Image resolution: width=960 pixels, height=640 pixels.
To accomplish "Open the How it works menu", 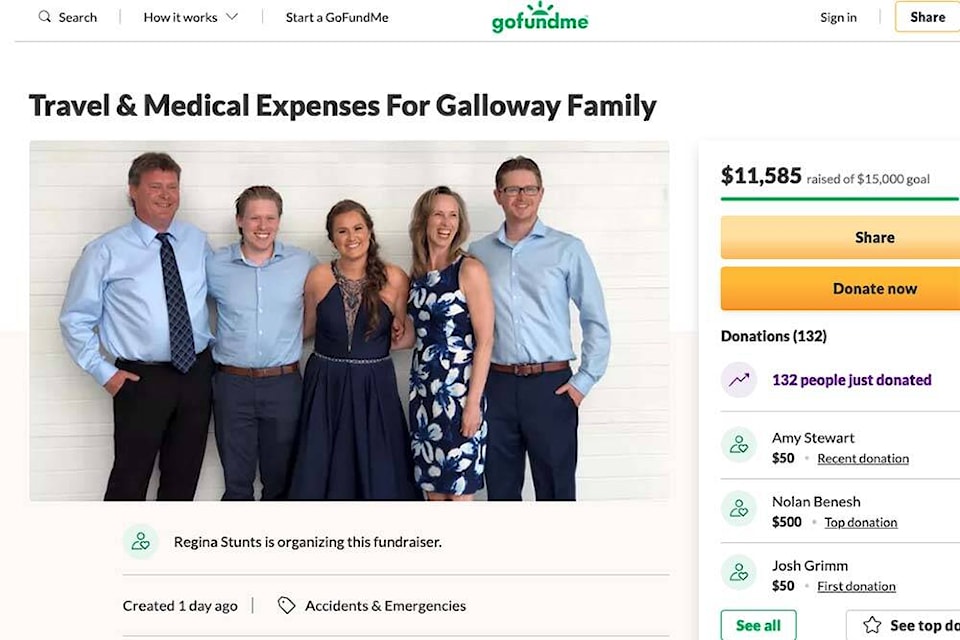I will click(x=190, y=17).
